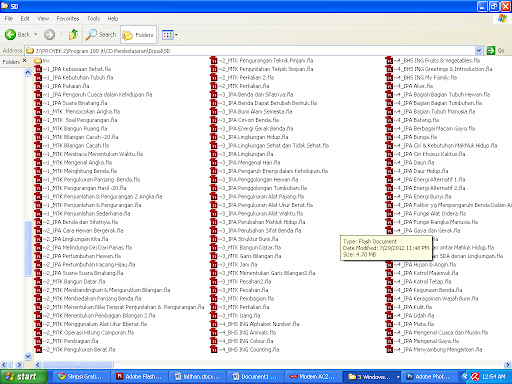512x384 pixels.
Task: Go up one folder level
Action: click(73, 34)
